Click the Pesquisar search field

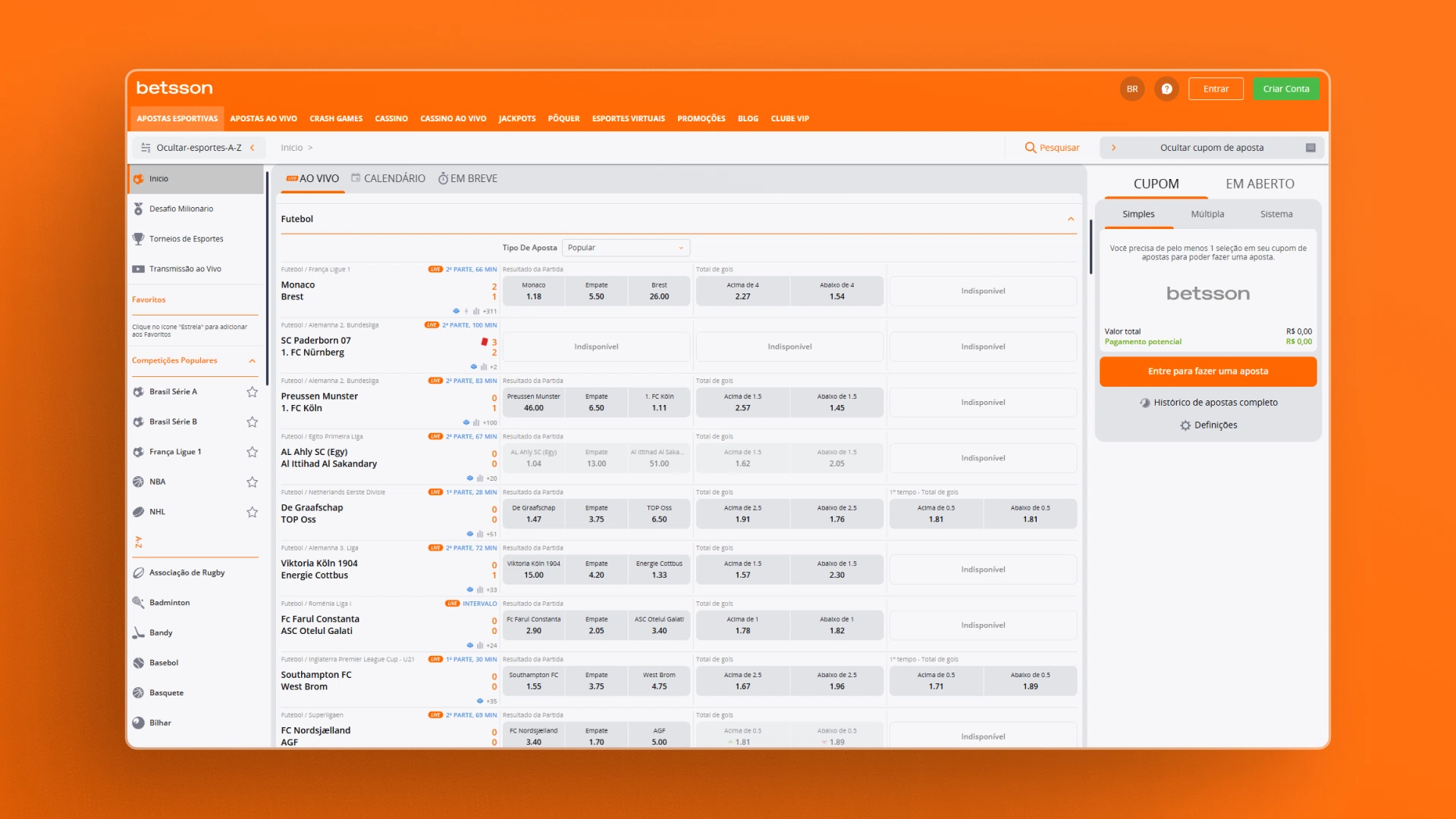pyautogui.click(x=1053, y=148)
